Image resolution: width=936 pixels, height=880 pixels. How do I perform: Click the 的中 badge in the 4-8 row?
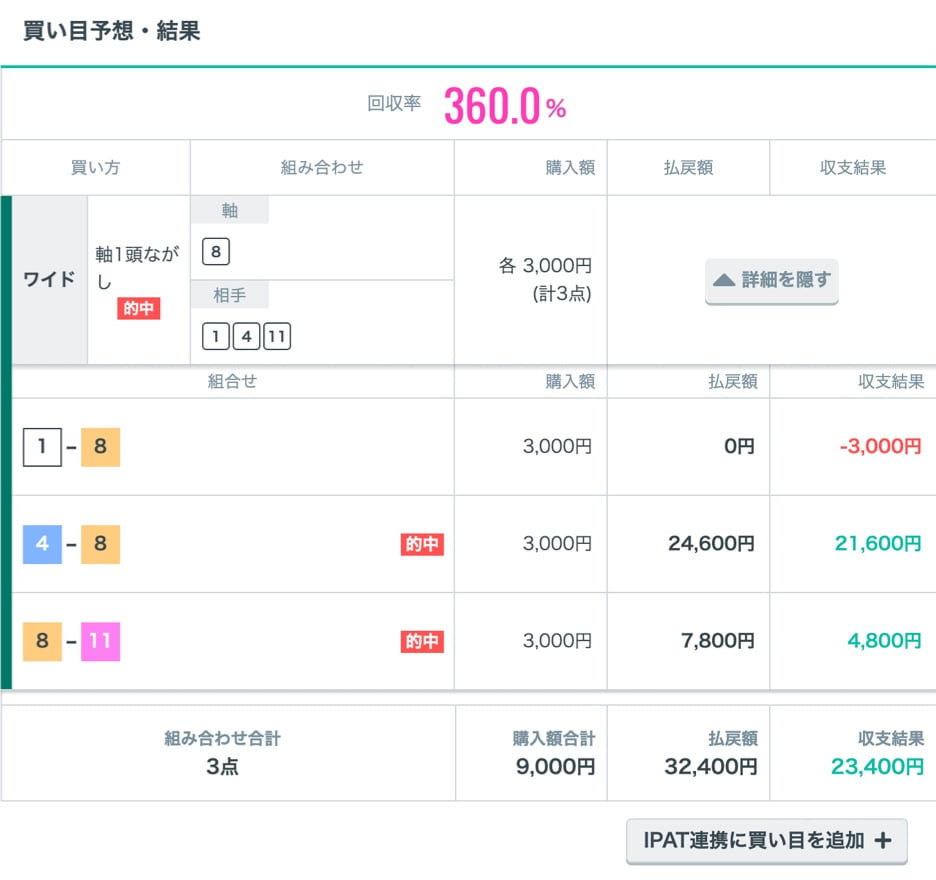[x=422, y=545]
